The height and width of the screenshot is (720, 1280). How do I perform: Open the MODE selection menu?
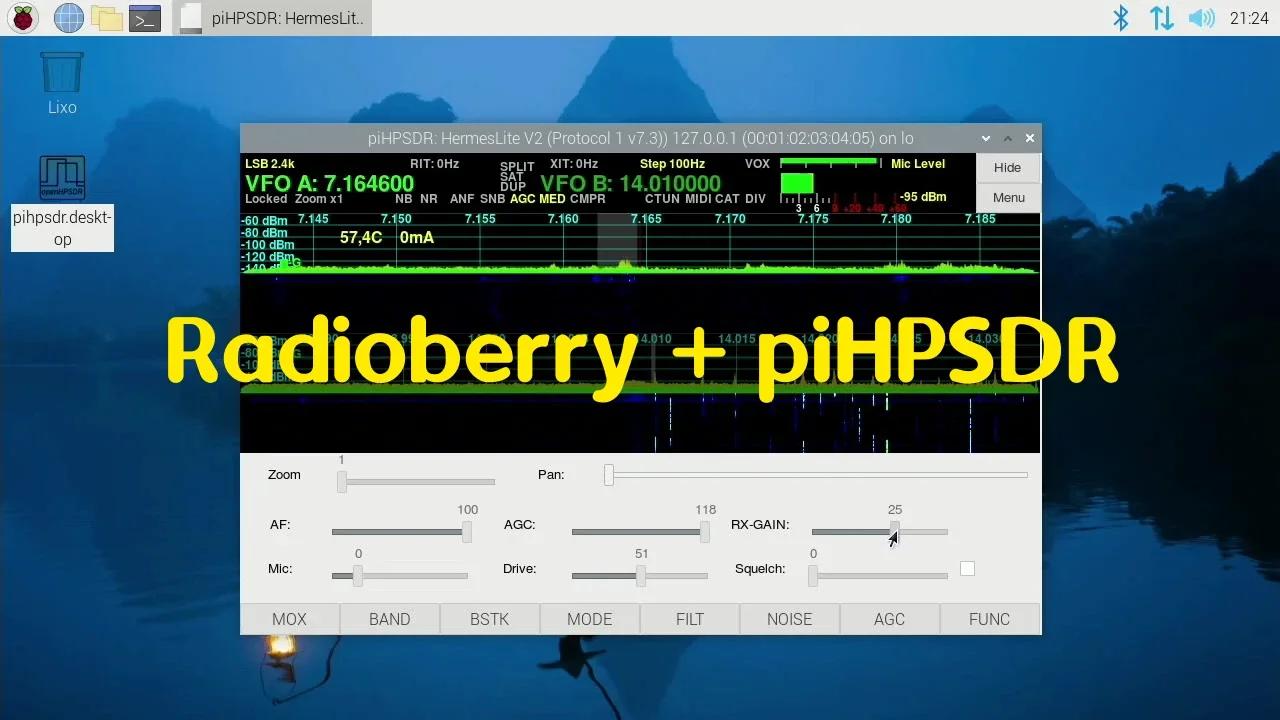point(589,618)
